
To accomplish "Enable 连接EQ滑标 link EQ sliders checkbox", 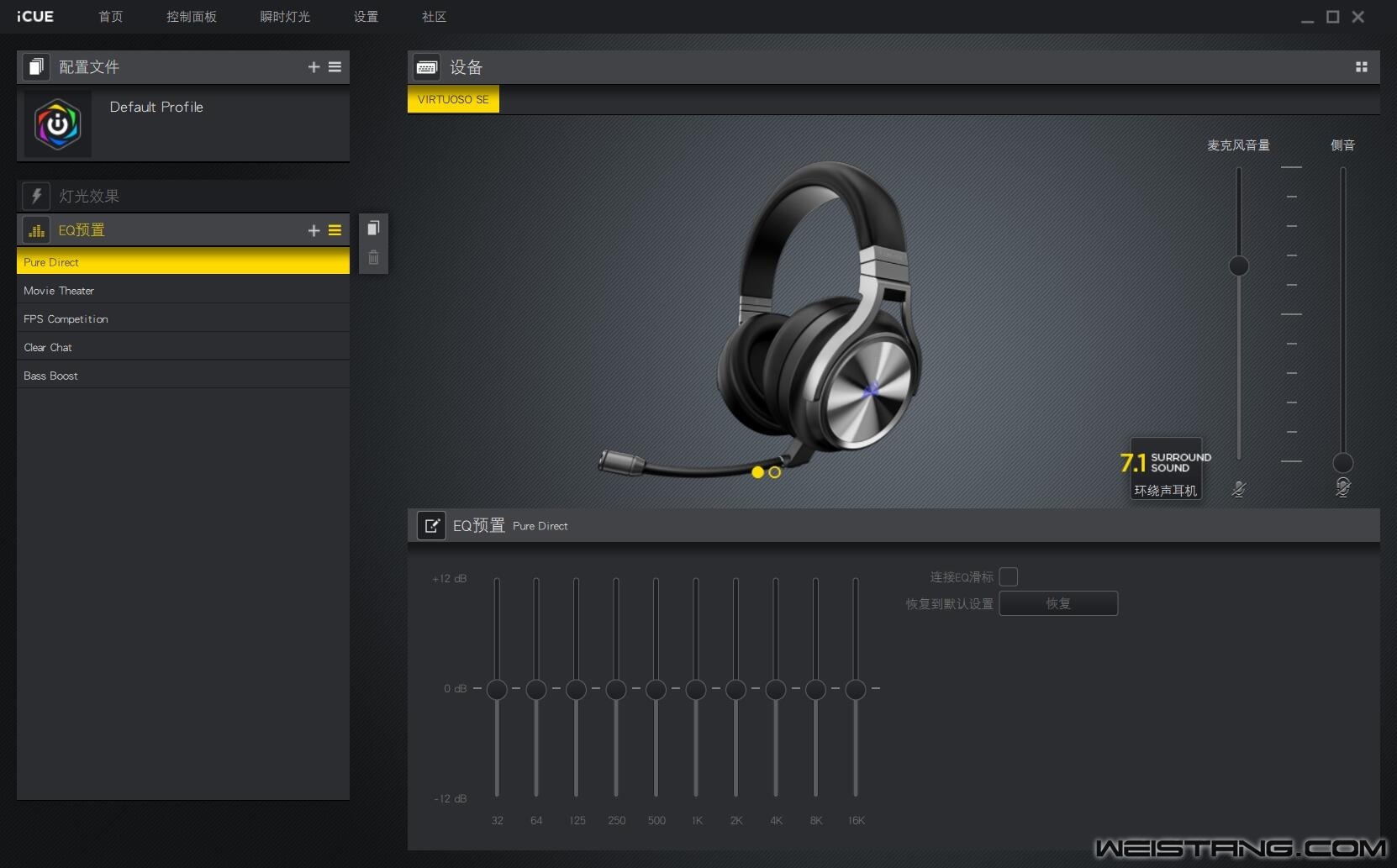I will pyautogui.click(x=1009, y=576).
